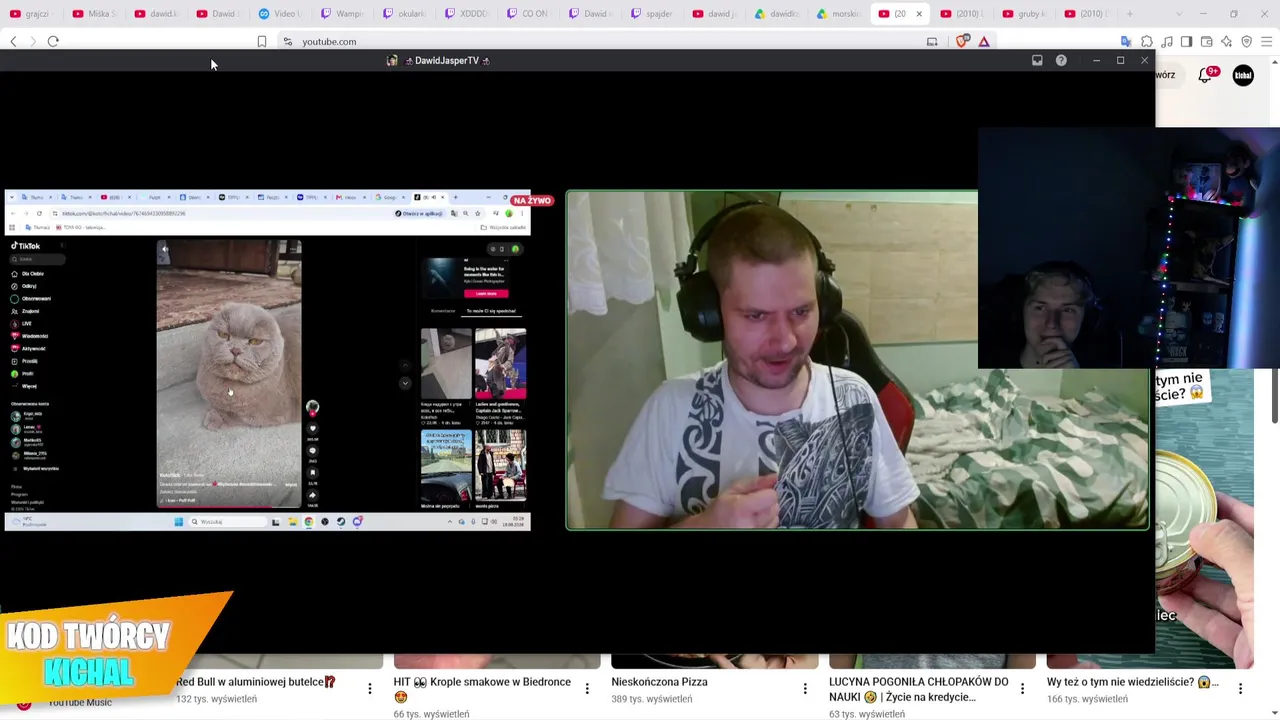Screen dimensions: 1280x720
Task: Open 'Wy też o tym nie wiedzieliście?' video
Action: tap(1133, 682)
